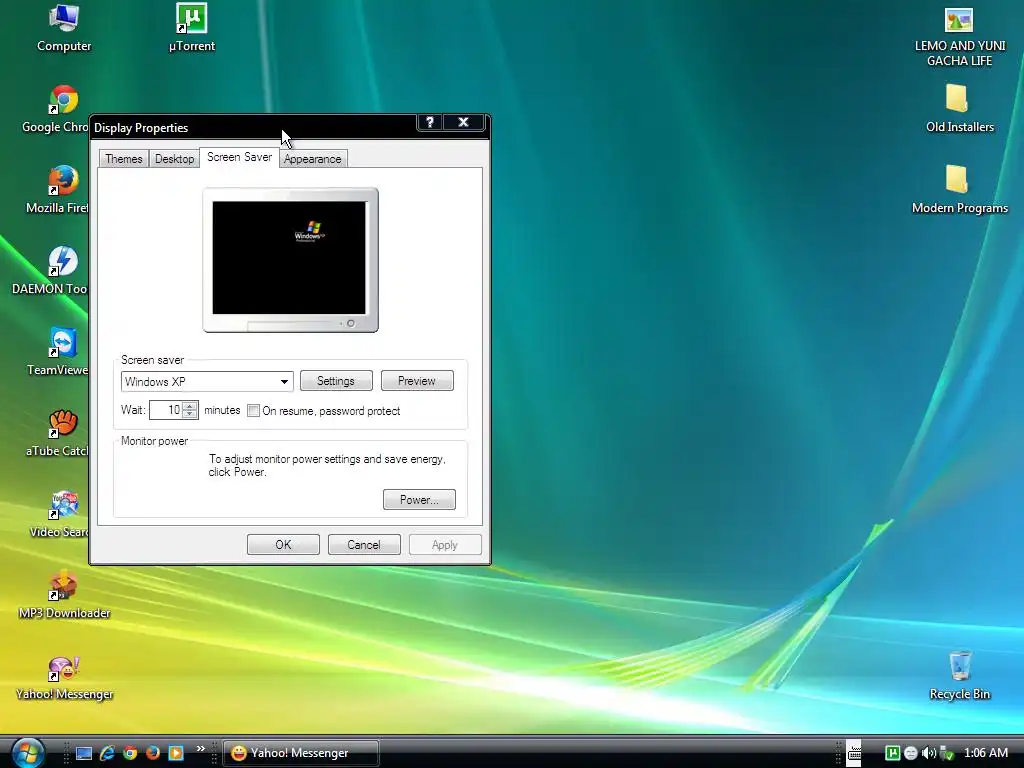Launch Chrome from quick launch bar
The height and width of the screenshot is (768, 1024).
coord(130,753)
